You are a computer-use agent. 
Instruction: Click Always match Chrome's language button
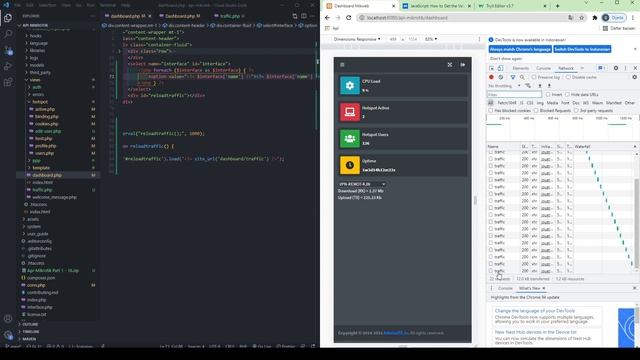(x=520, y=49)
